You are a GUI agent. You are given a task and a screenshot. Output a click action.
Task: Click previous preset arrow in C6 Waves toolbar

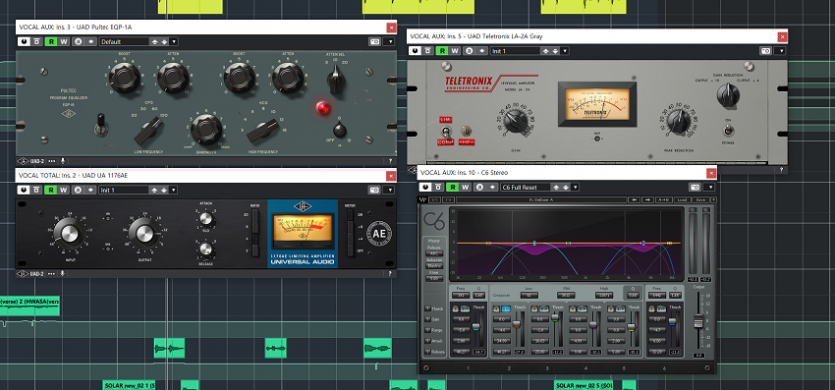tap(634, 200)
